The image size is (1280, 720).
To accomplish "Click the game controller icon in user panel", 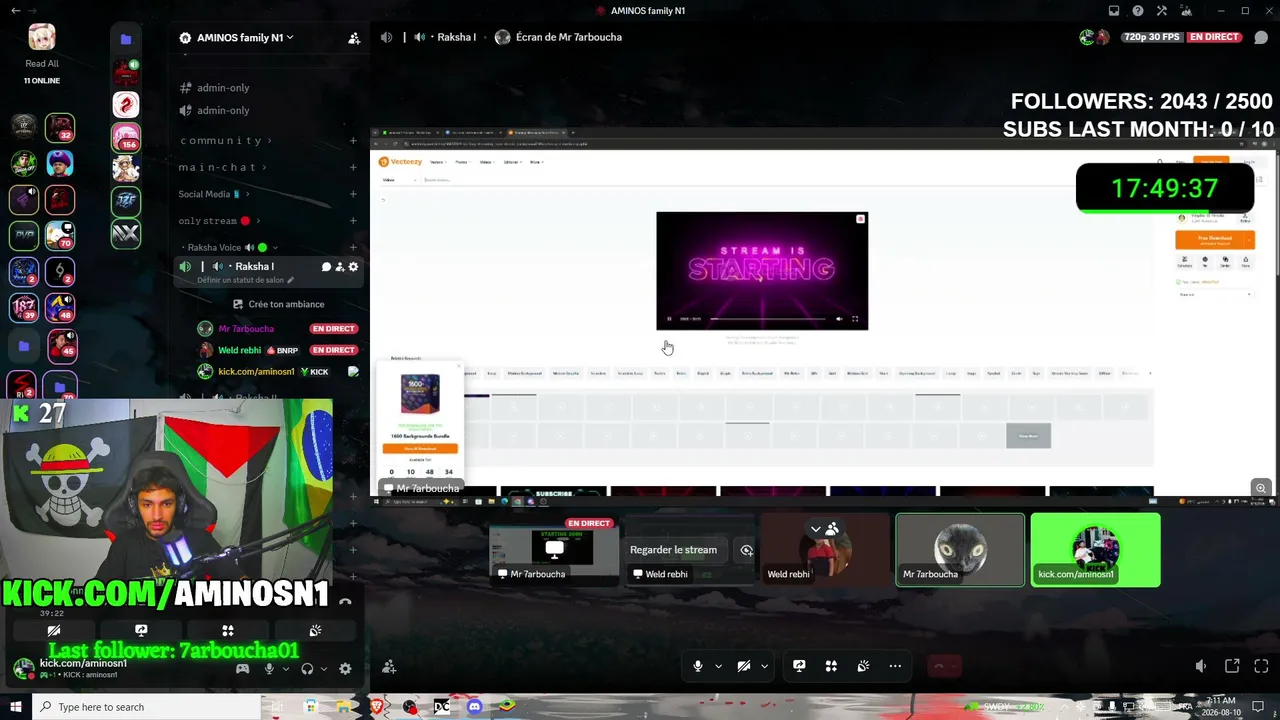I will click(x=242, y=669).
